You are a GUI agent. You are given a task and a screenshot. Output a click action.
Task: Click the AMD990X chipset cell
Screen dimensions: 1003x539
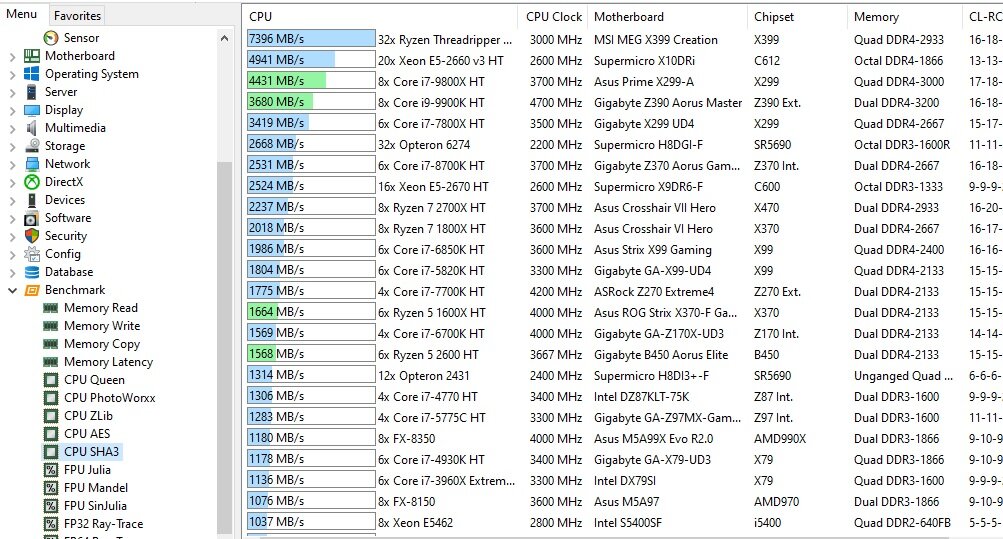pyautogui.click(x=780, y=439)
